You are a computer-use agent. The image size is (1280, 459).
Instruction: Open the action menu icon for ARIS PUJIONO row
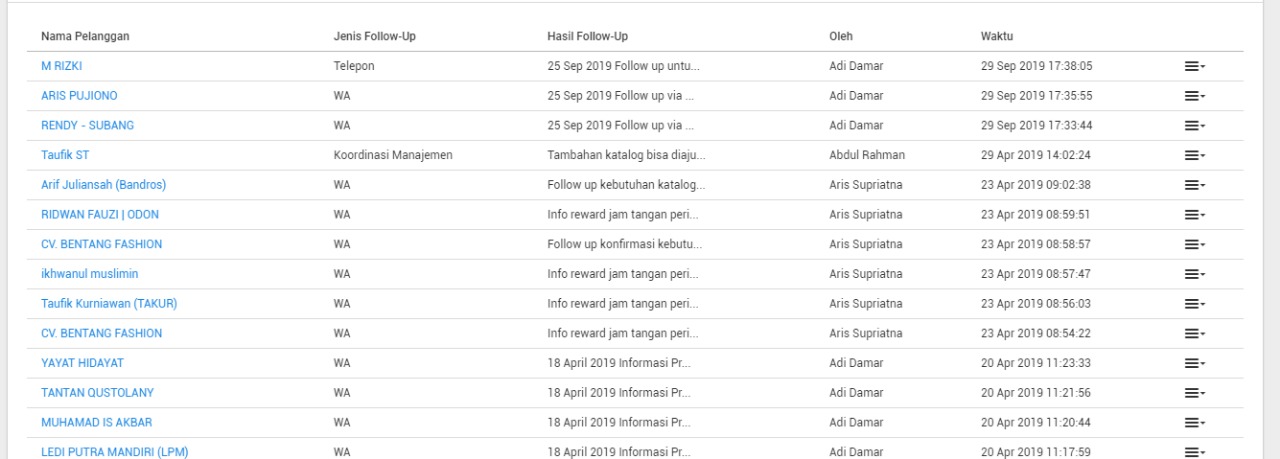[1195, 96]
